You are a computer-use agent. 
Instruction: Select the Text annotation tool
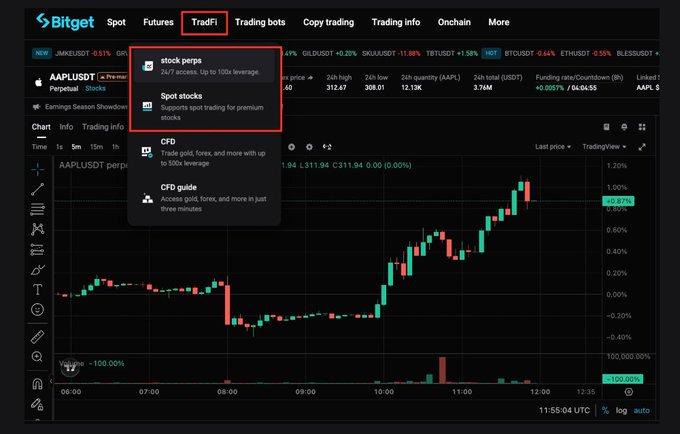38,289
